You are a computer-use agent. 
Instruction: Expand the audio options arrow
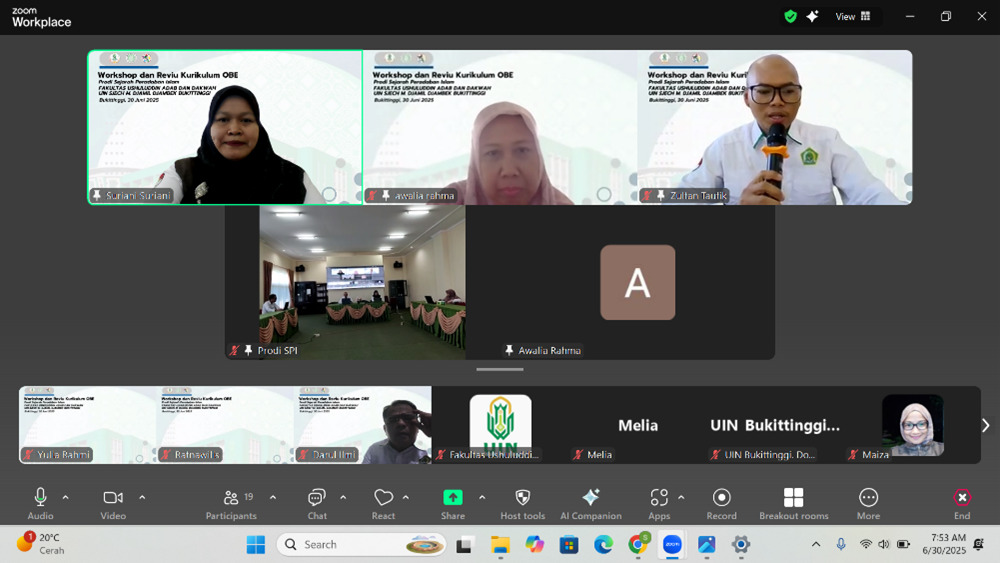point(66,497)
